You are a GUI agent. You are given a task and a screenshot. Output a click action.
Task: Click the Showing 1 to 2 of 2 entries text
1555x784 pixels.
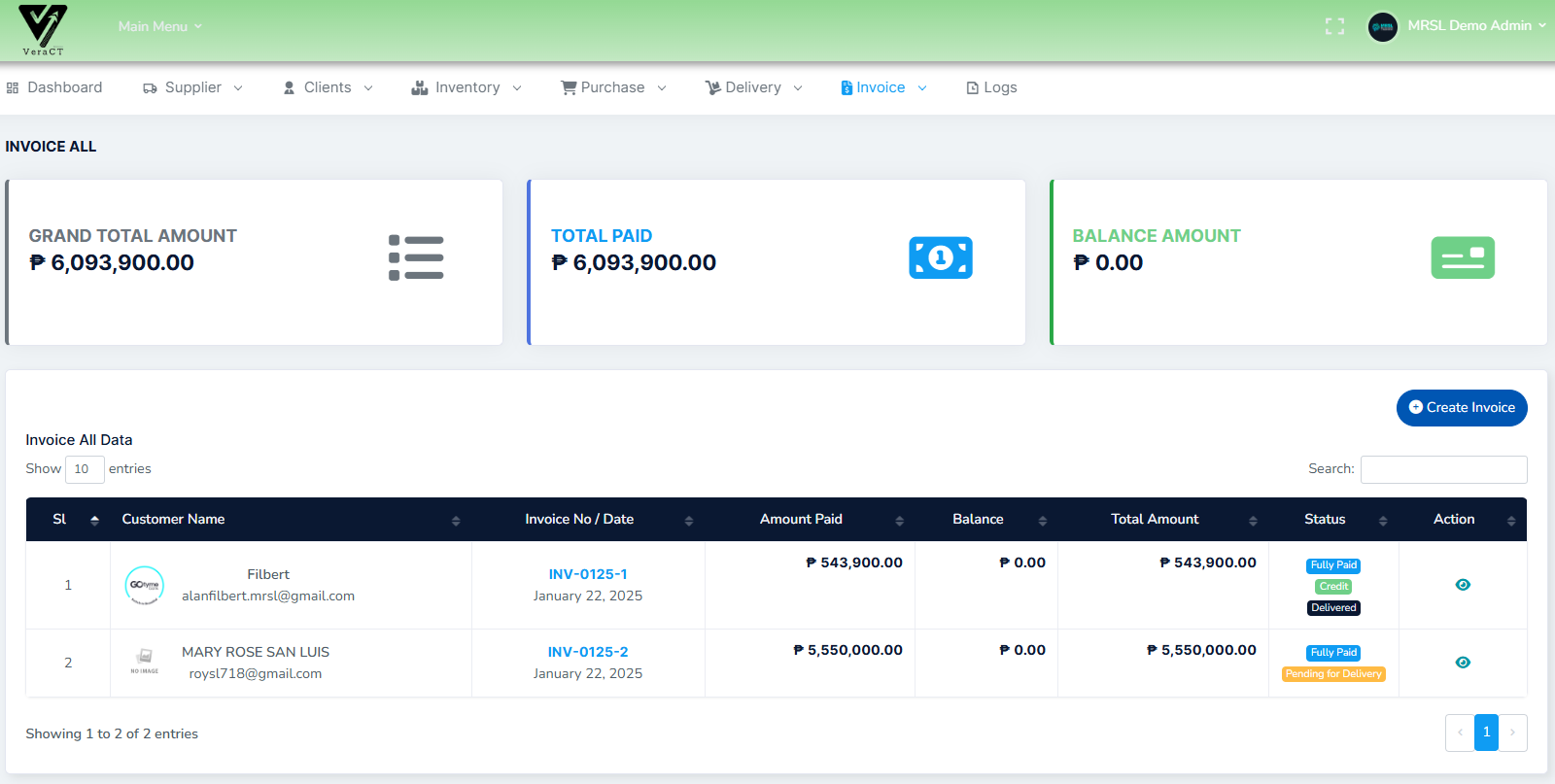[x=112, y=734]
